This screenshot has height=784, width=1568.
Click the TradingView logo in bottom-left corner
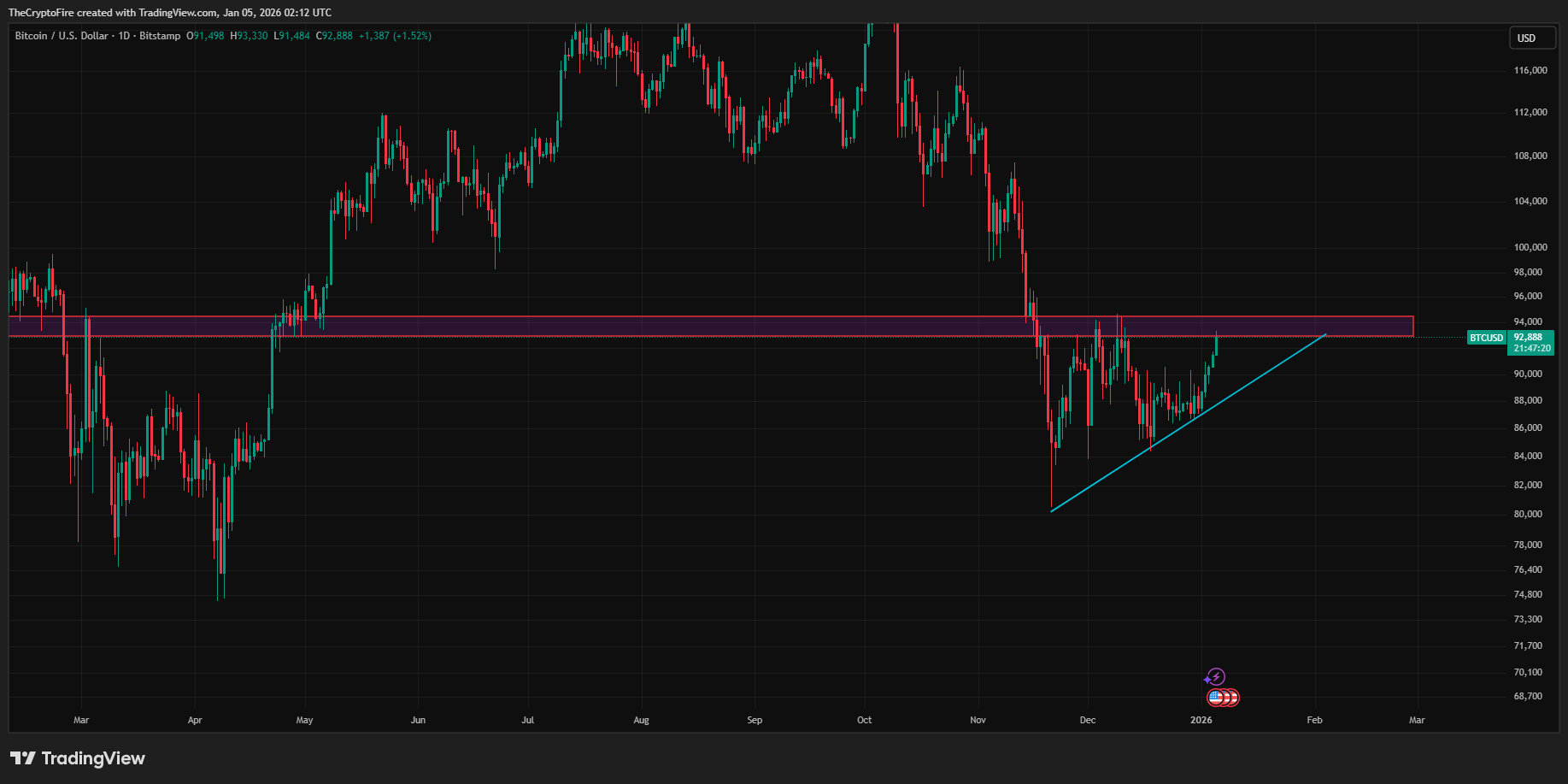click(77, 758)
